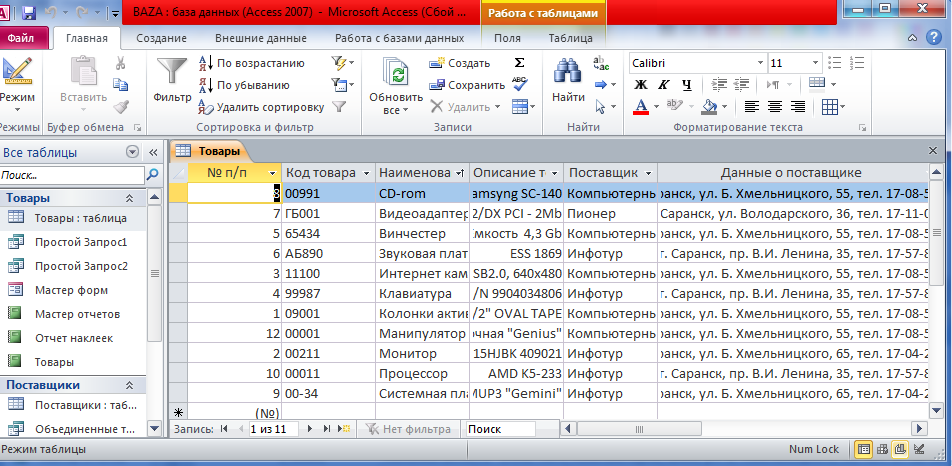Click new blank record navigation button
The width and height of the screenshot is (952, 466).
click(x=345, y=429)
